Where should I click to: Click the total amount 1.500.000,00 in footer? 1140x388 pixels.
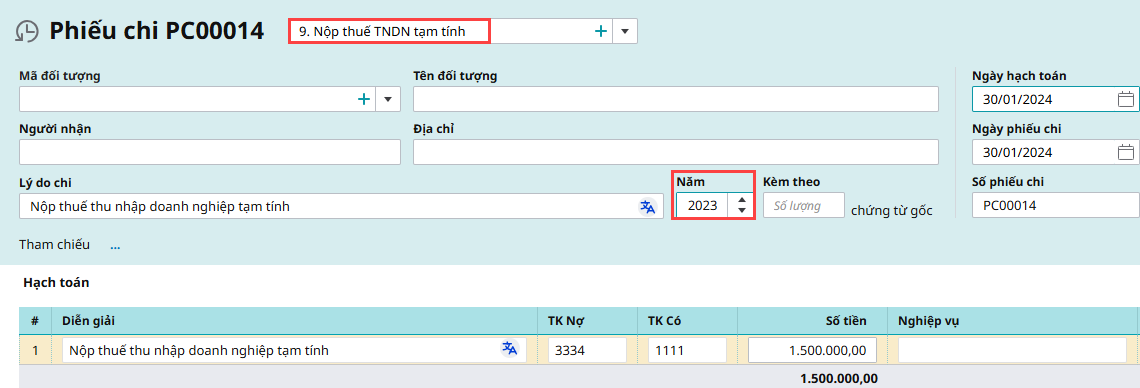pos(838,378)
